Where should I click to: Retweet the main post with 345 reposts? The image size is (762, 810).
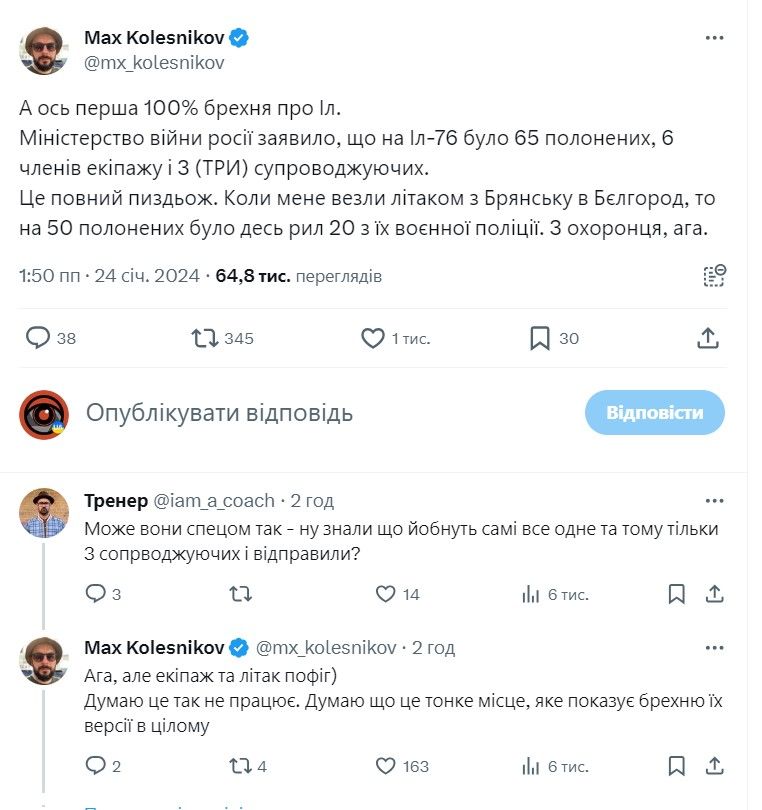(205, 338)
